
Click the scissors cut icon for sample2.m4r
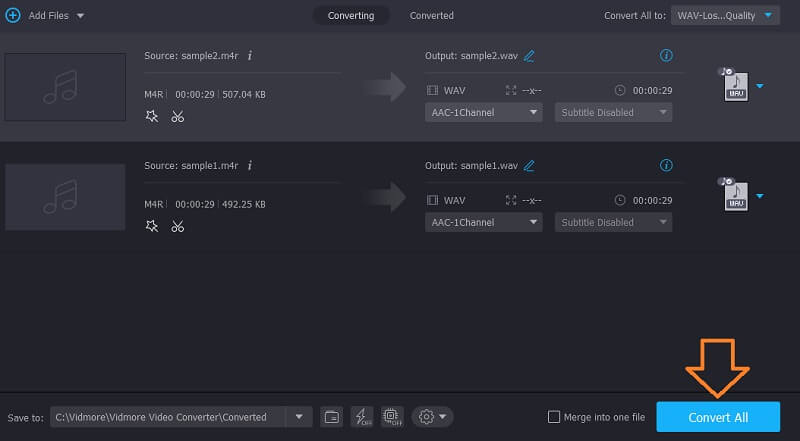pos(177,116)
